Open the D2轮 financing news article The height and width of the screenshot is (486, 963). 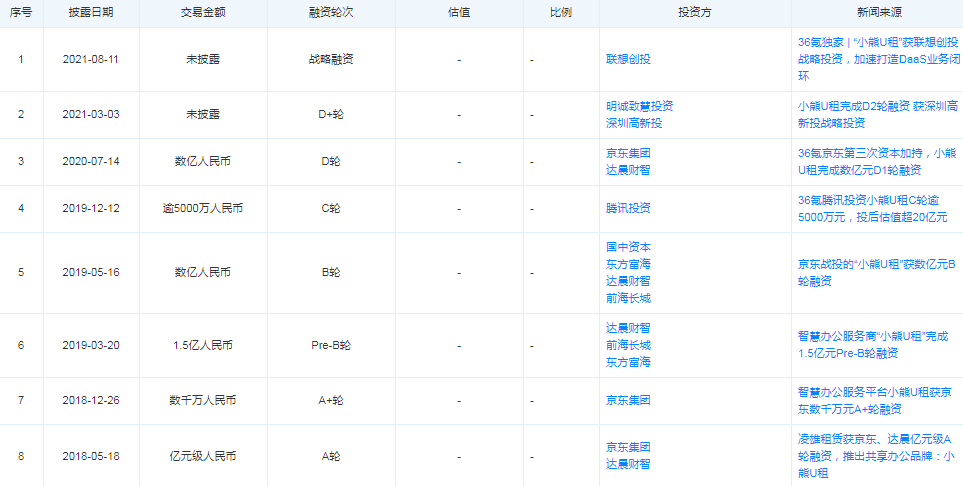pyautogui.click(x=877, y=114)
